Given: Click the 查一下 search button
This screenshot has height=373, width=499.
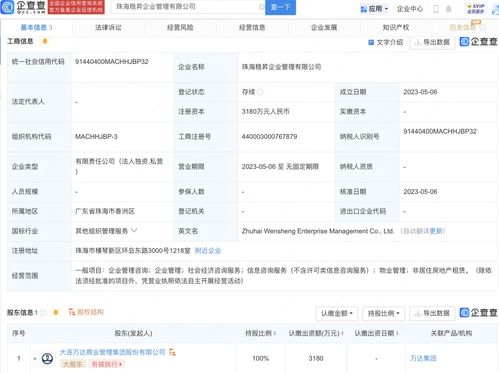Looking at the screenshot, I should tap(280, 7).
